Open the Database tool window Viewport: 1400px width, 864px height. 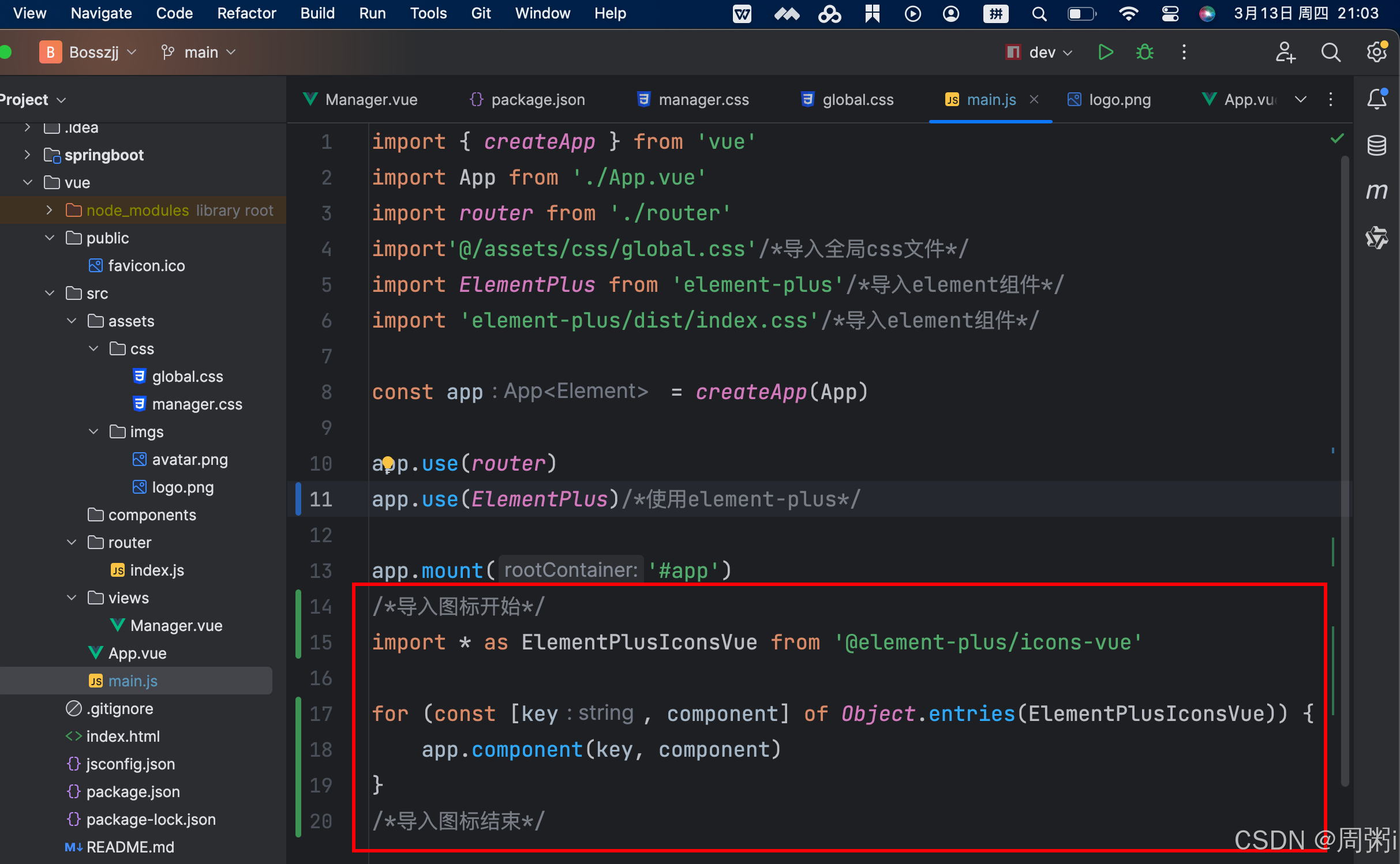[x=1377, y=145]
